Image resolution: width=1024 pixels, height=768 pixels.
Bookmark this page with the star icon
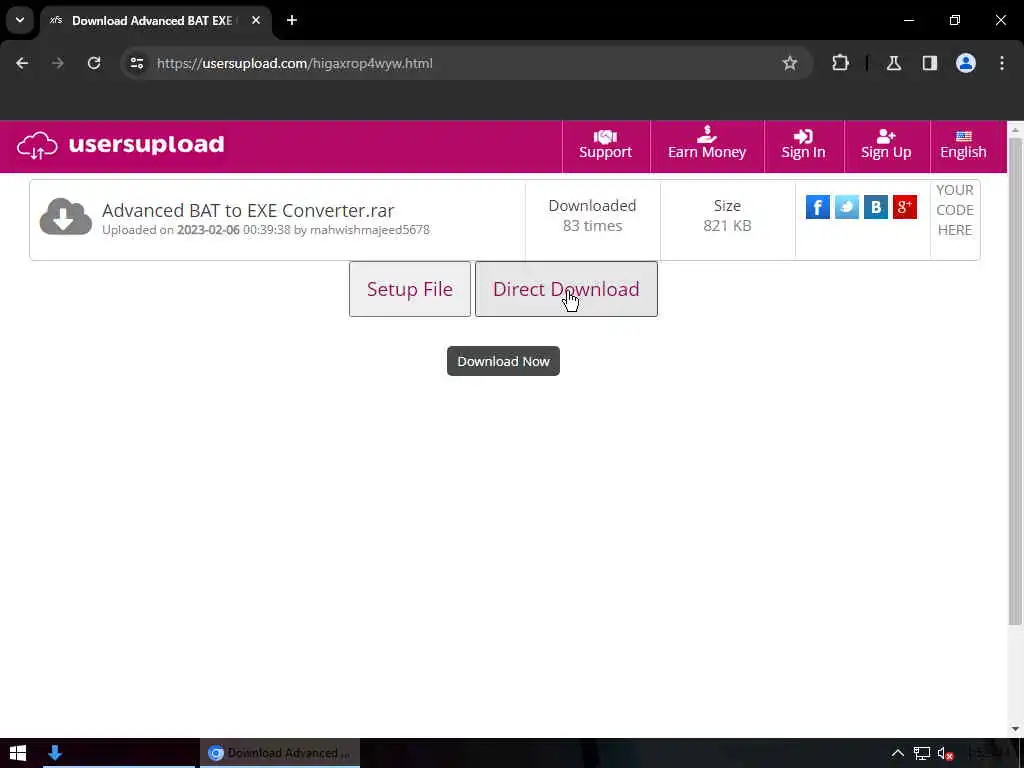(x=790, y=63)
